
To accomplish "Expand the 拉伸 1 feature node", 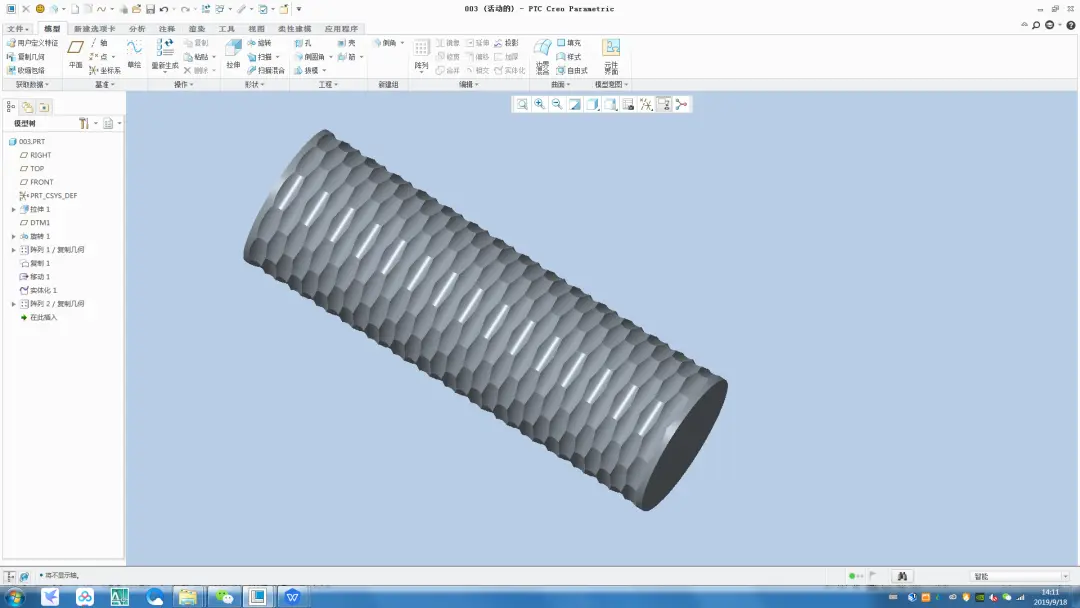I will tap(14, 209).
